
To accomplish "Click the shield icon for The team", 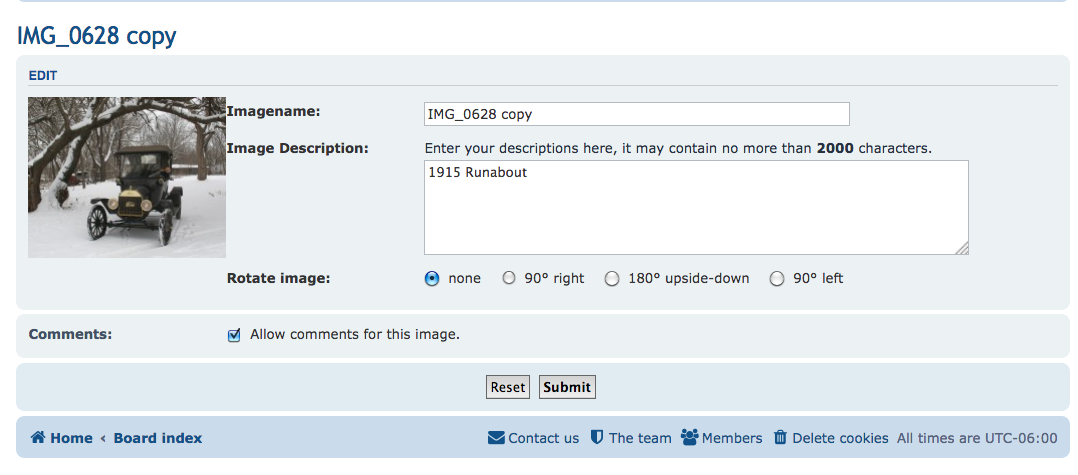I will [x=596, y=438].
